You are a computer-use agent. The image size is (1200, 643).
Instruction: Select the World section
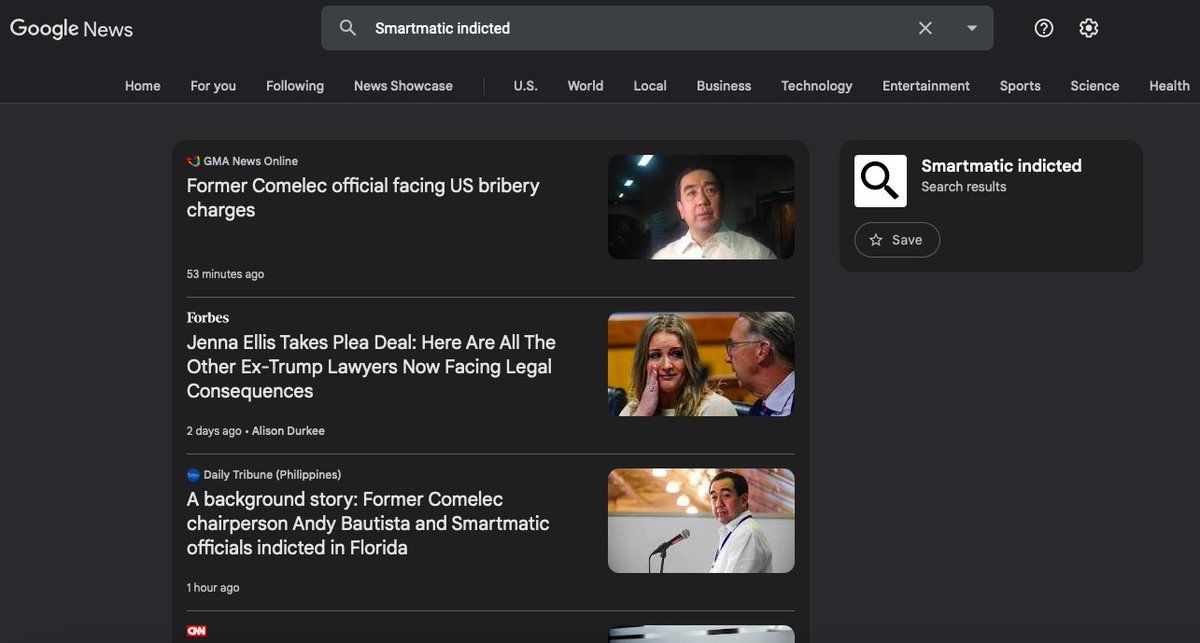[x=585, y=86]
